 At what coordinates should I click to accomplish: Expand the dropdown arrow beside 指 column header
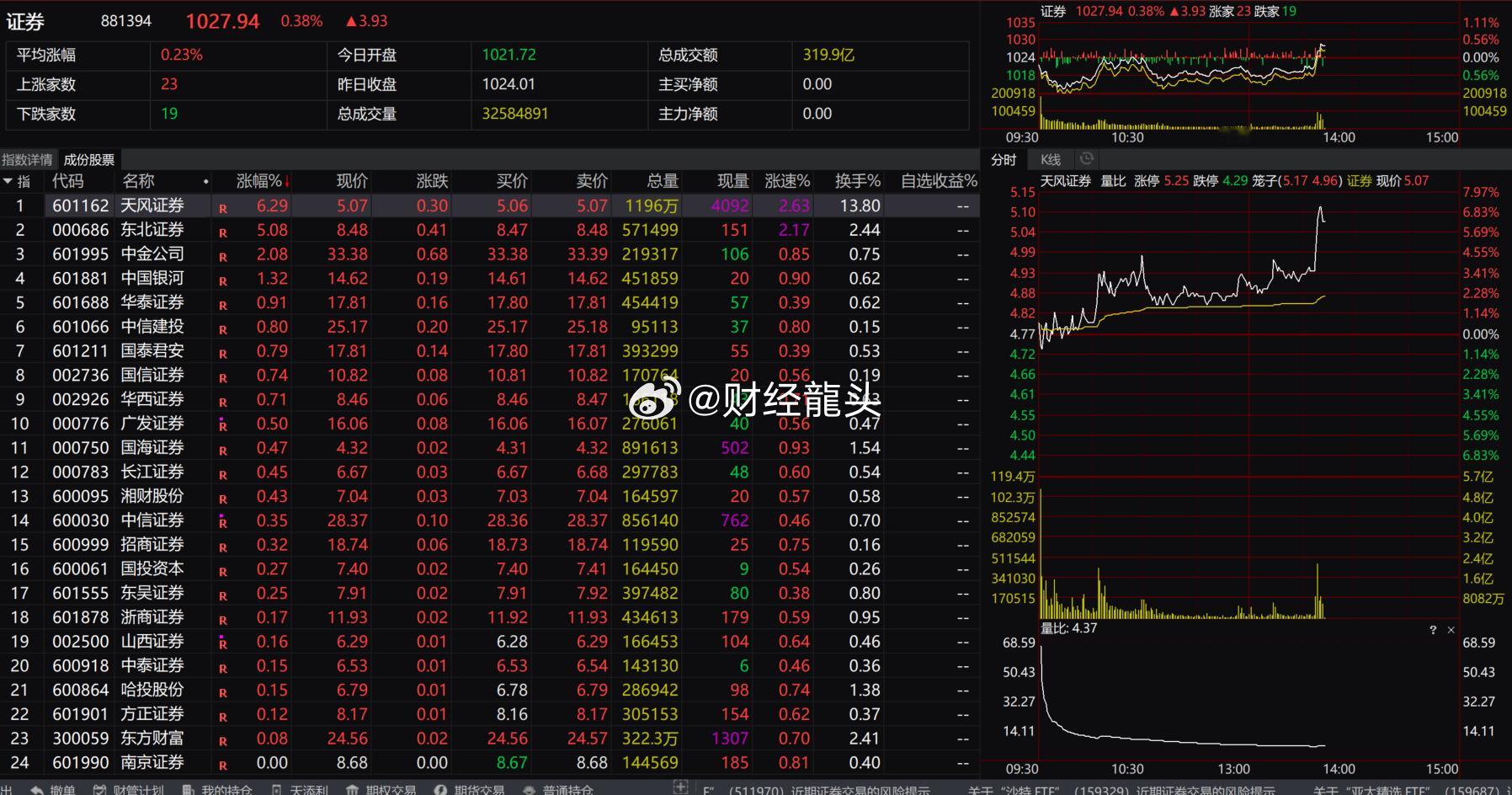point(8,181)
